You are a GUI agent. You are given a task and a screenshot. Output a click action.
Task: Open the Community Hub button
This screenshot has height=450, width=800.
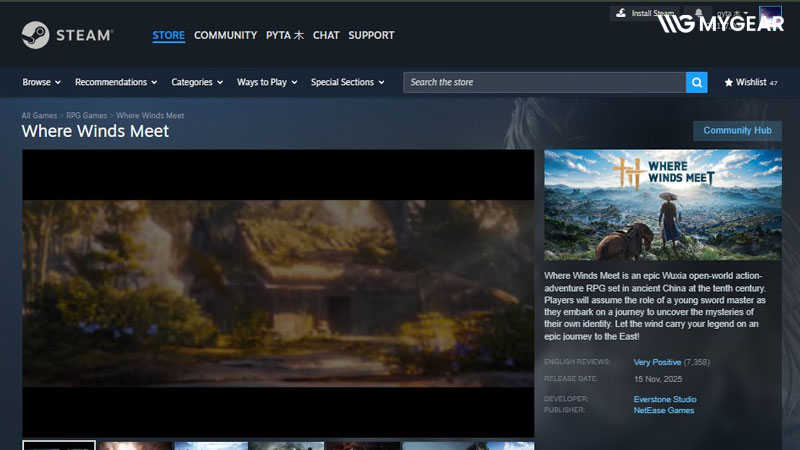737,131
